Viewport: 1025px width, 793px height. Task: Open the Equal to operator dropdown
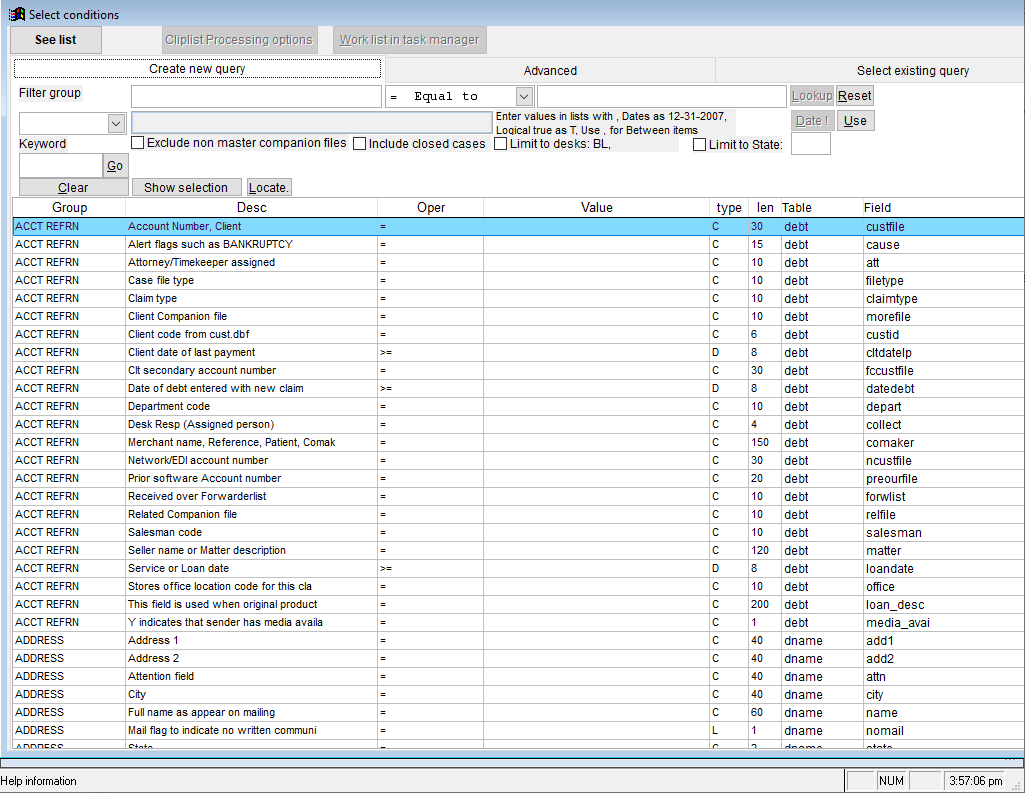[524, 97]
